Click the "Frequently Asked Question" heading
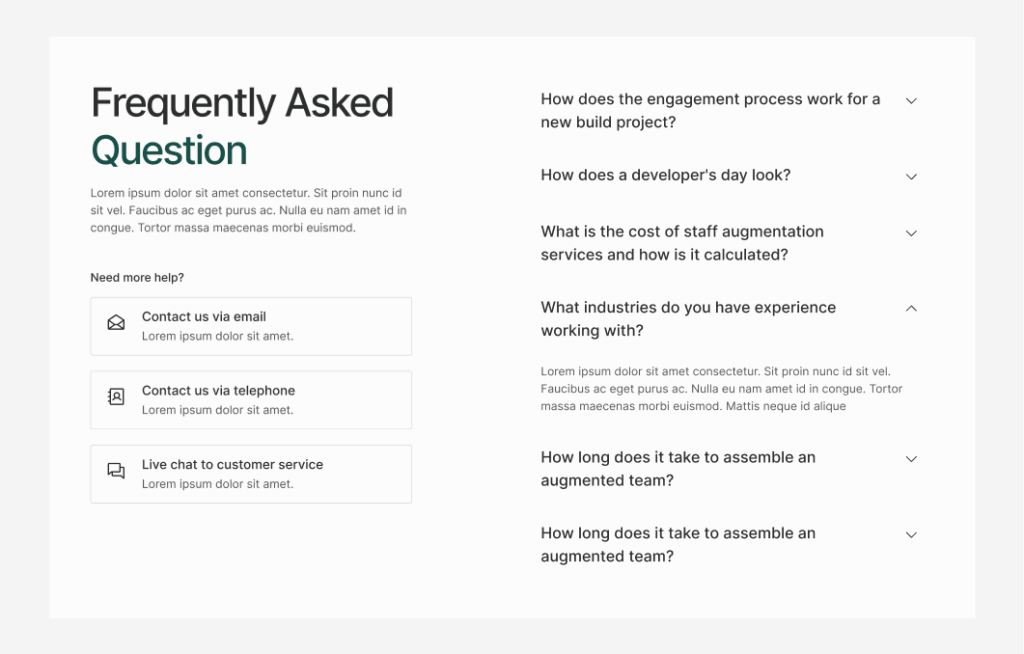The width and height of the screenshot is (1024, 654). (x=242, y=127)
